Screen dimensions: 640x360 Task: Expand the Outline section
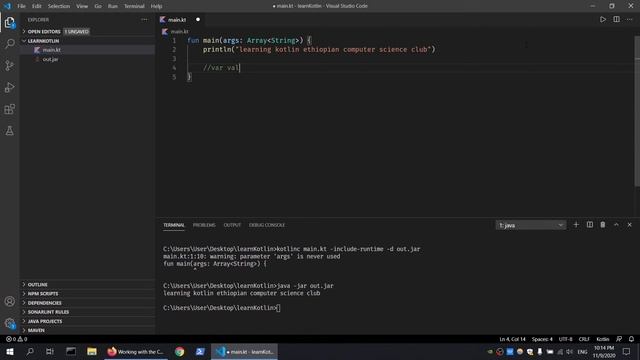tap(88, 284)
